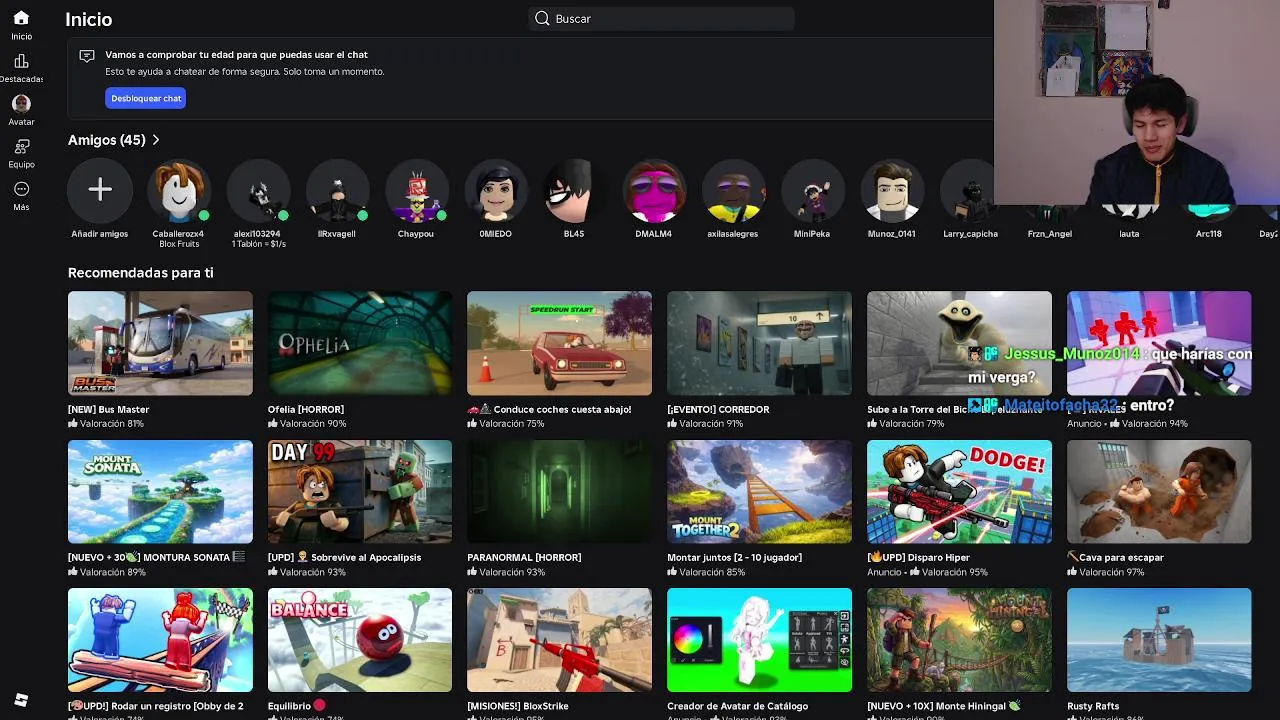Open the PARANORMAL [HORROR] thumbnail
The height and width of the screenshot is (720, 1280).
[559, 492]
